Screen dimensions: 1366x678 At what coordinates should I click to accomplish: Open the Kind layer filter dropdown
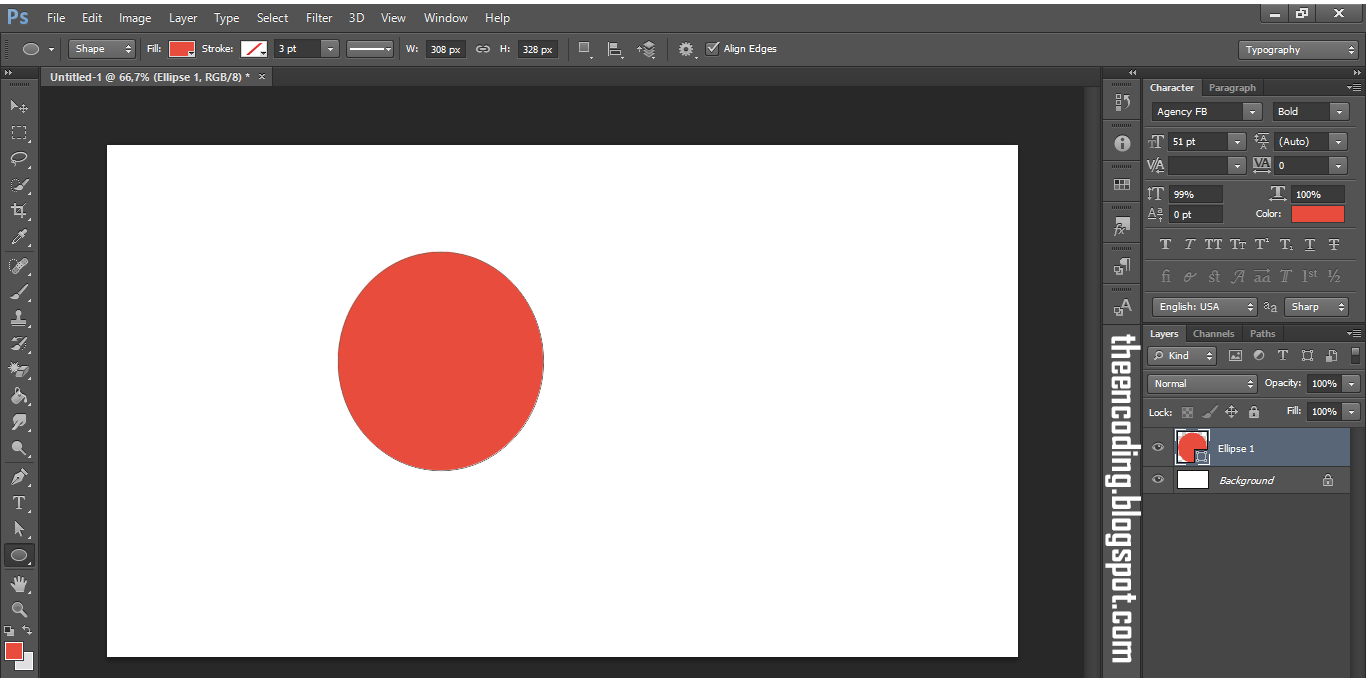[1182, 356]
